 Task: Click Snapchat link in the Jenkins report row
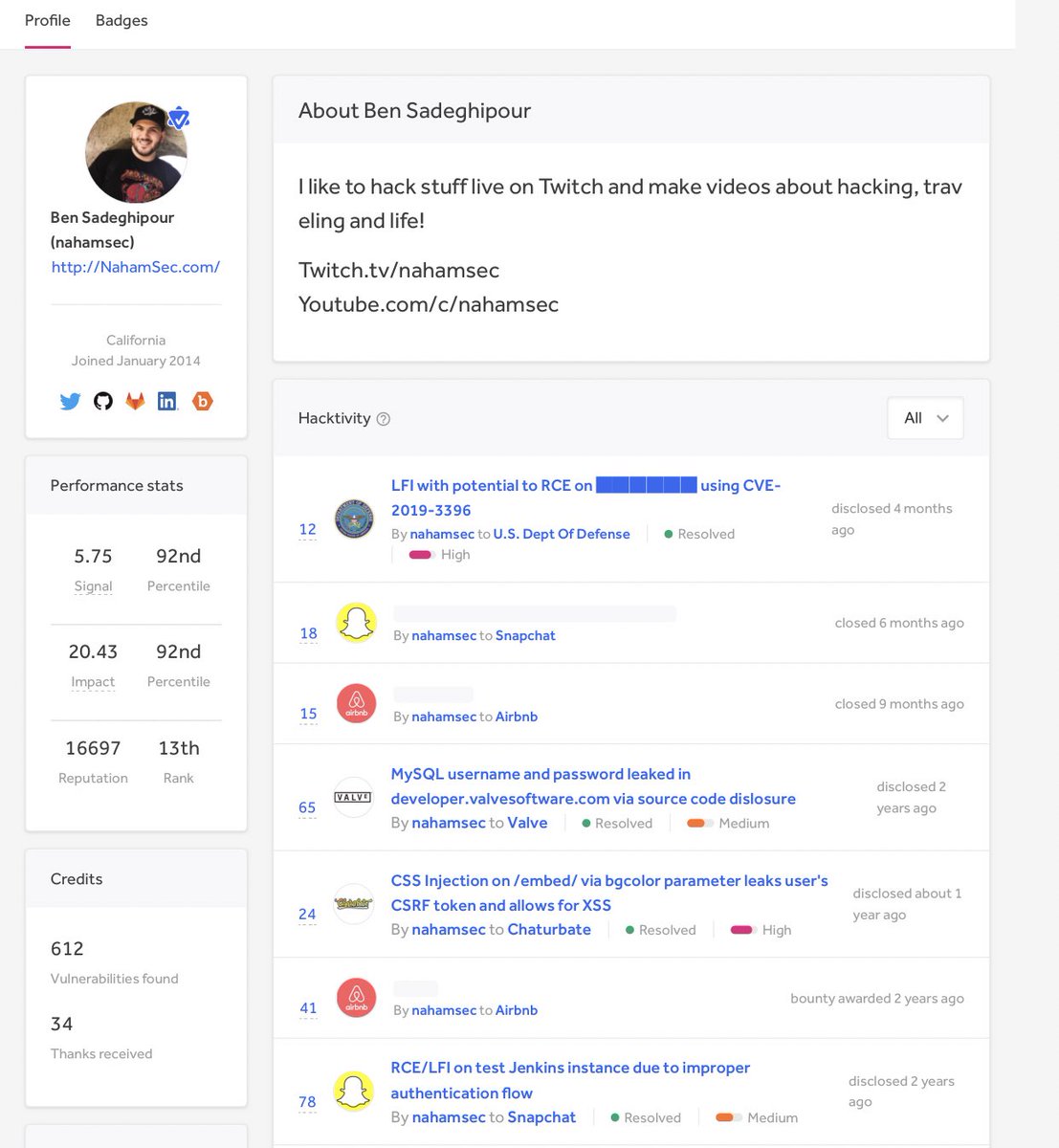coord(541,1117)
